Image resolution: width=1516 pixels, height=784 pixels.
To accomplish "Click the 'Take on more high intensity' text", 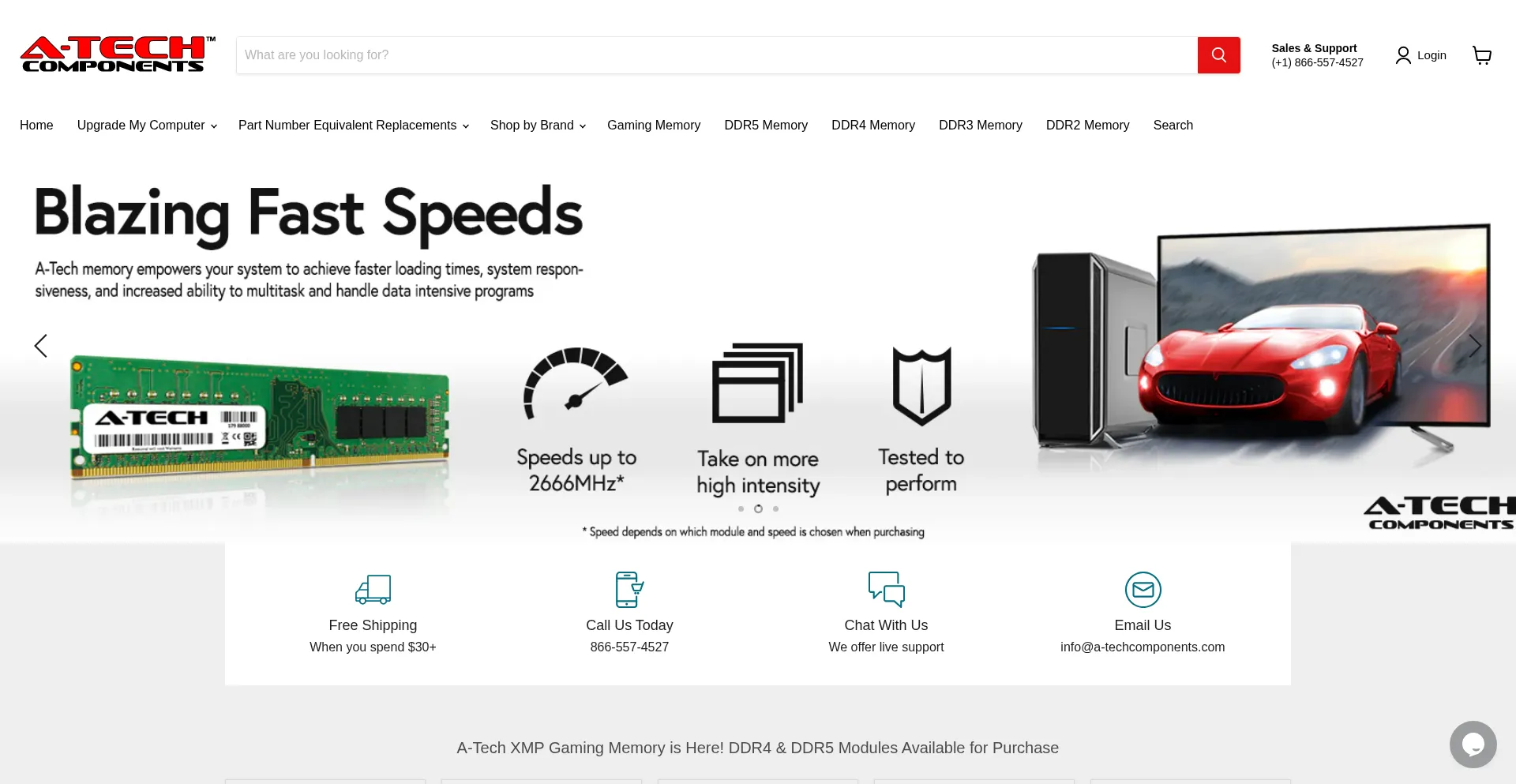I will click(758, 472).
